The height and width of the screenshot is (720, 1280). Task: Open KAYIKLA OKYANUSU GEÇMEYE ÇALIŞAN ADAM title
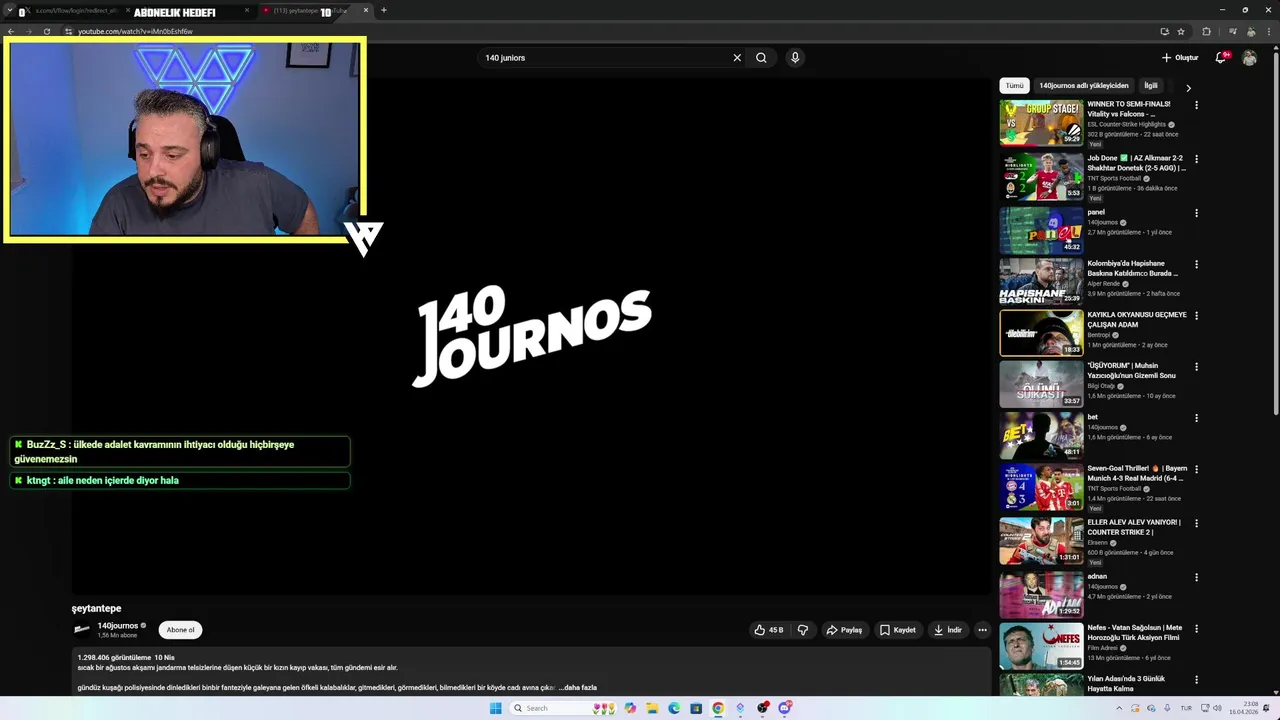pos(1137,320)
